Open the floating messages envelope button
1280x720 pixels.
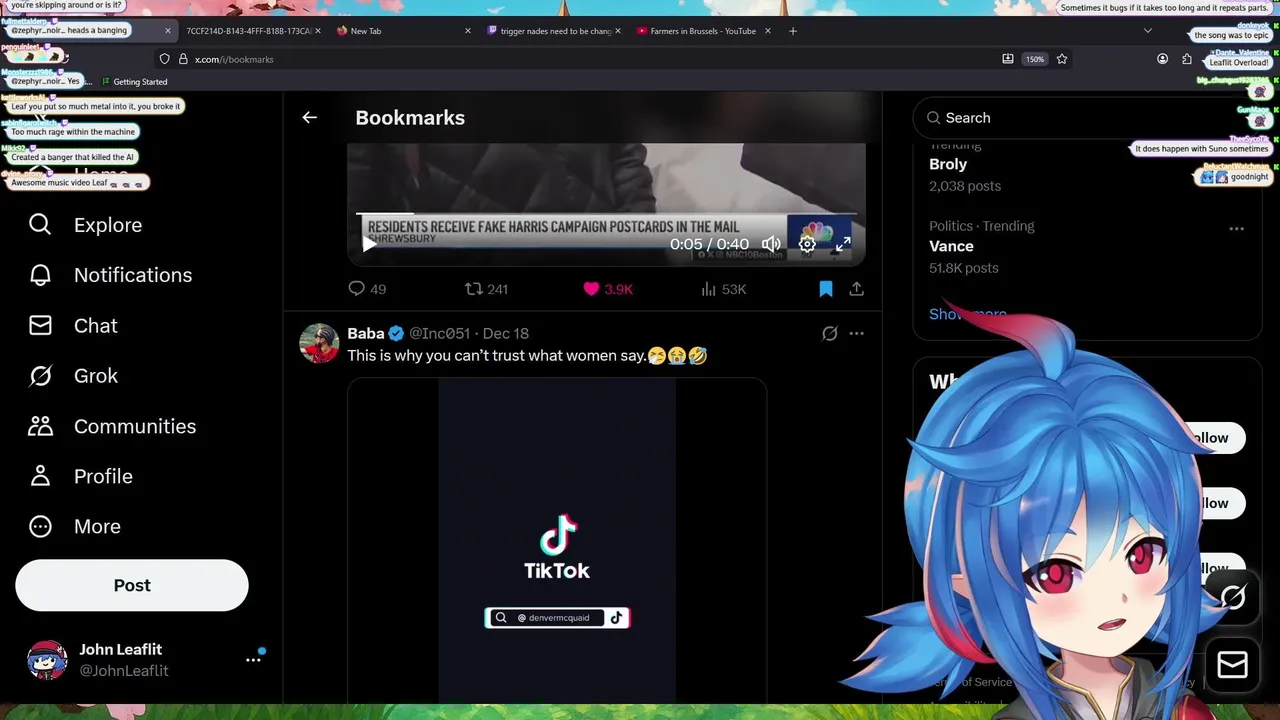[1232, 664]
